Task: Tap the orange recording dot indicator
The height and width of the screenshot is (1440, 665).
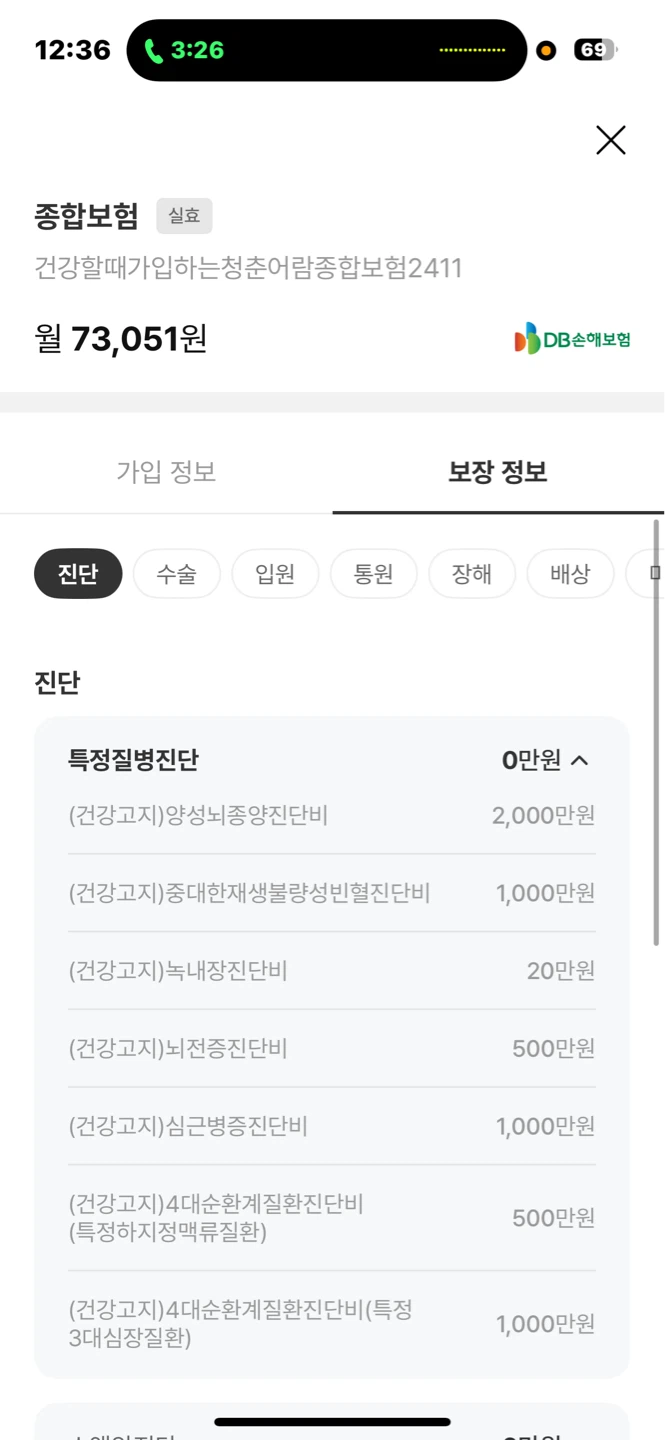Action: (x=546, y=50)
